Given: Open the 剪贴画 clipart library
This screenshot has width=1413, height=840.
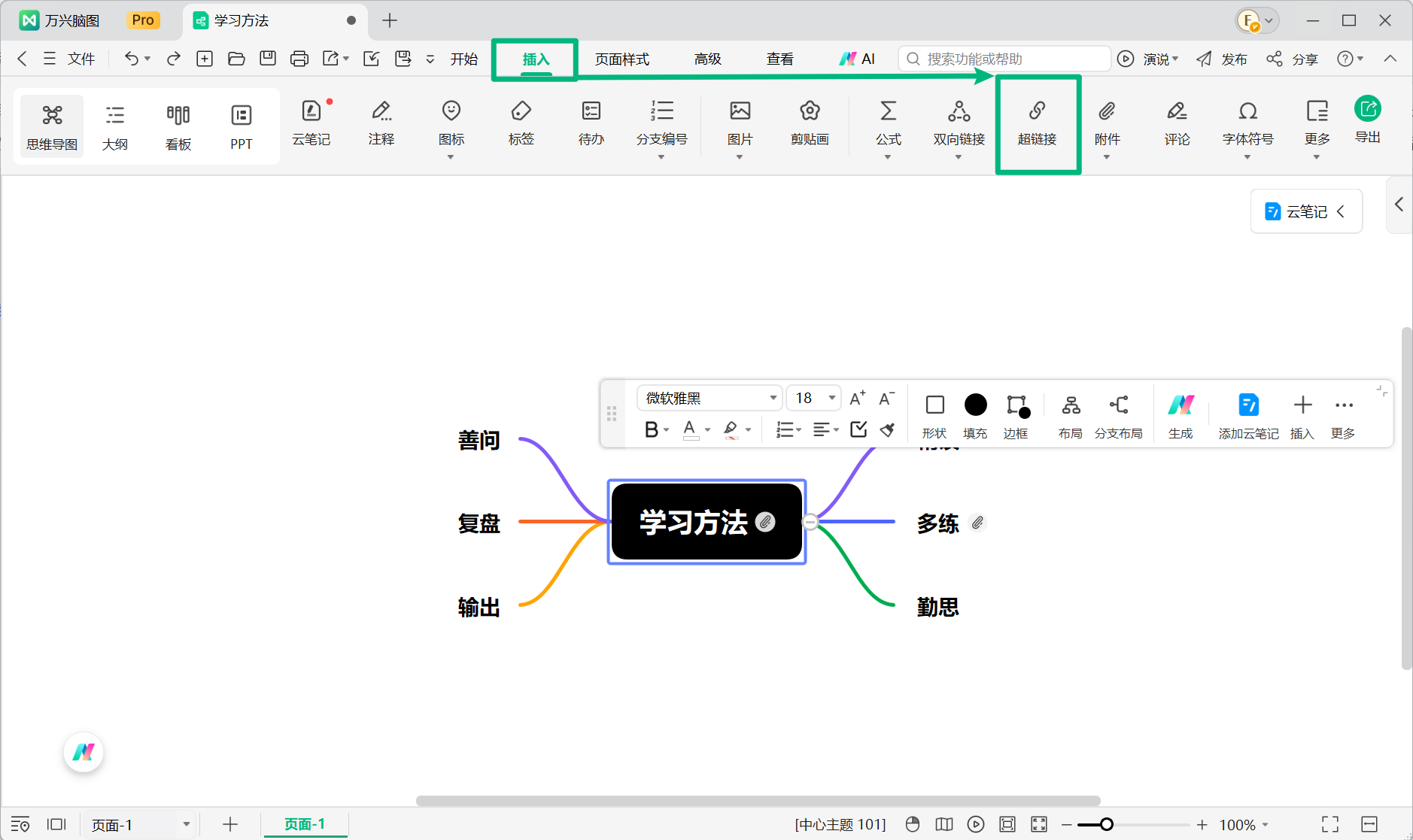Looking at the screenshot, I should pos(810,124).
